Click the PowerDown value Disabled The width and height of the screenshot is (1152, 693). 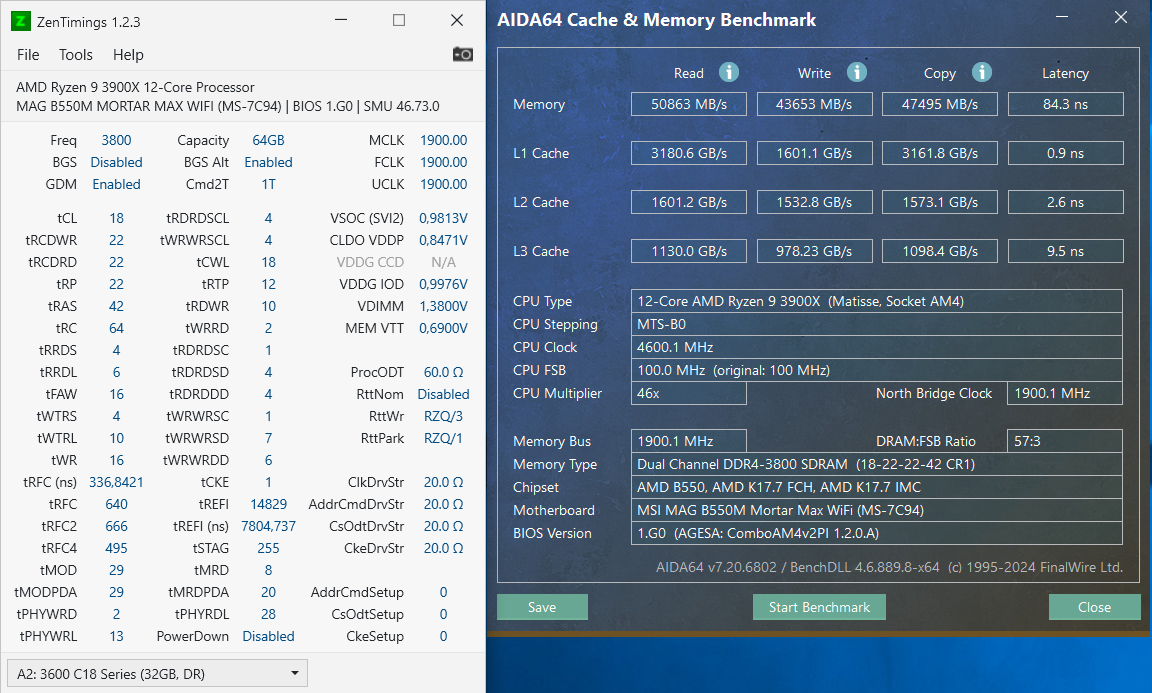268,636
